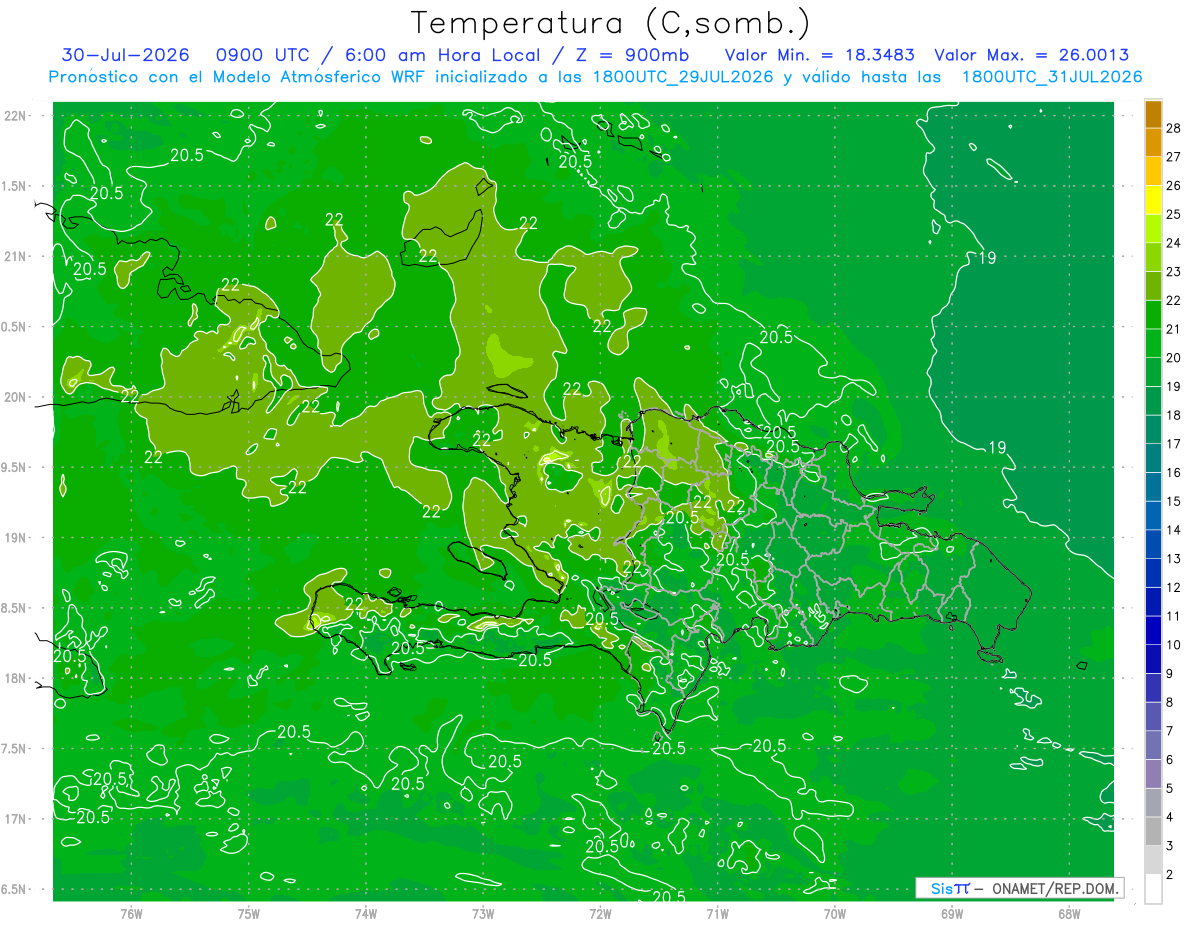1200x927 pixels.
Task: Click the 'ONAMET/REP.DOM.' credit label
Action: click(1055, 888)
